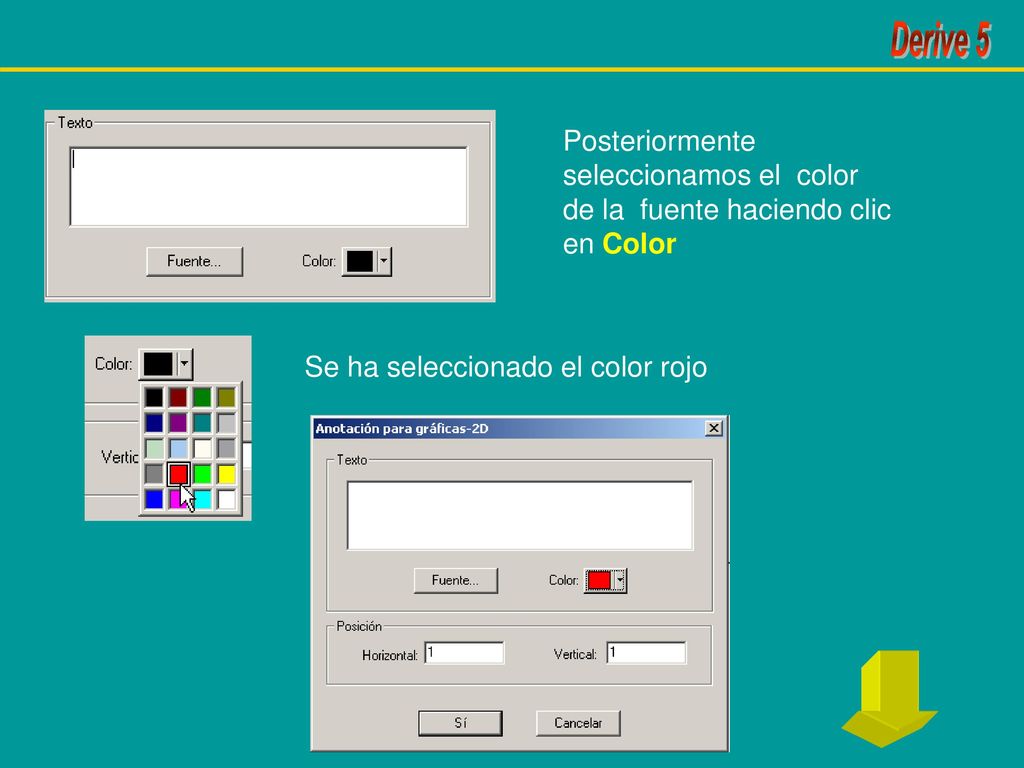Pick the maroon dark red swatch

tap(178, 397)
